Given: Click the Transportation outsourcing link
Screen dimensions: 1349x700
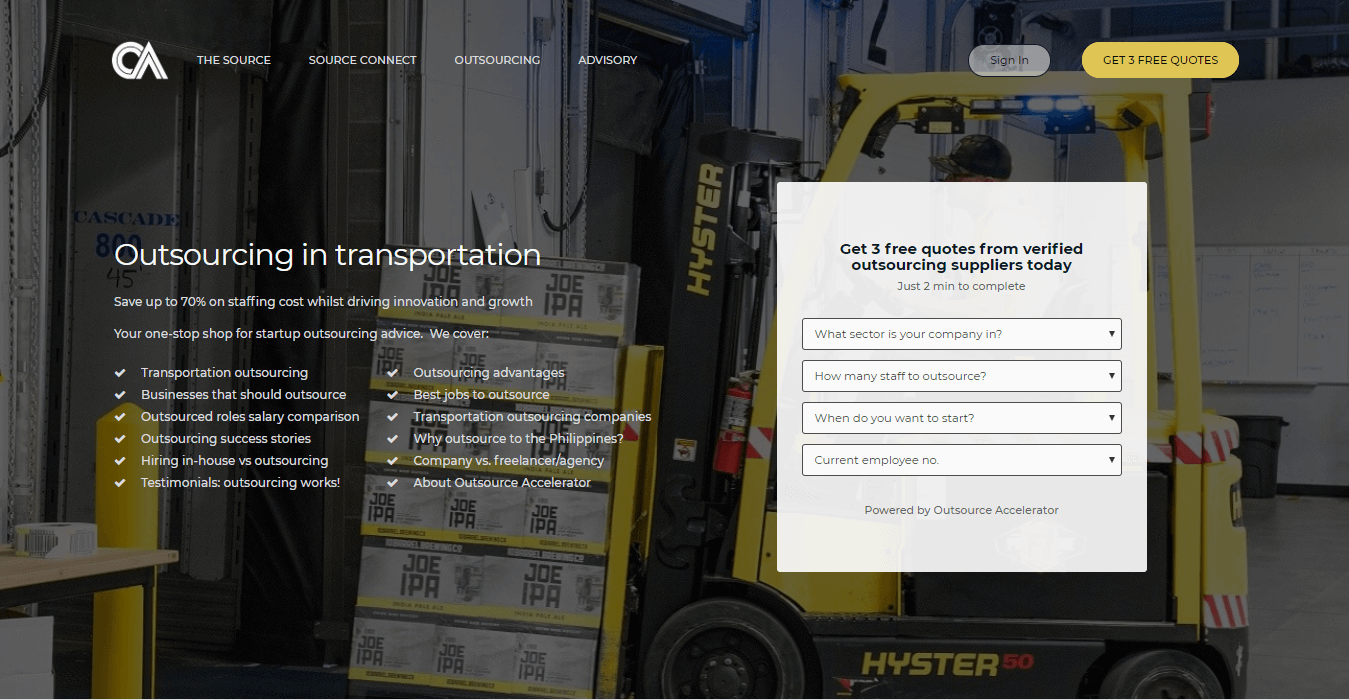Looking at the screenshot, I should pos(224,372).
